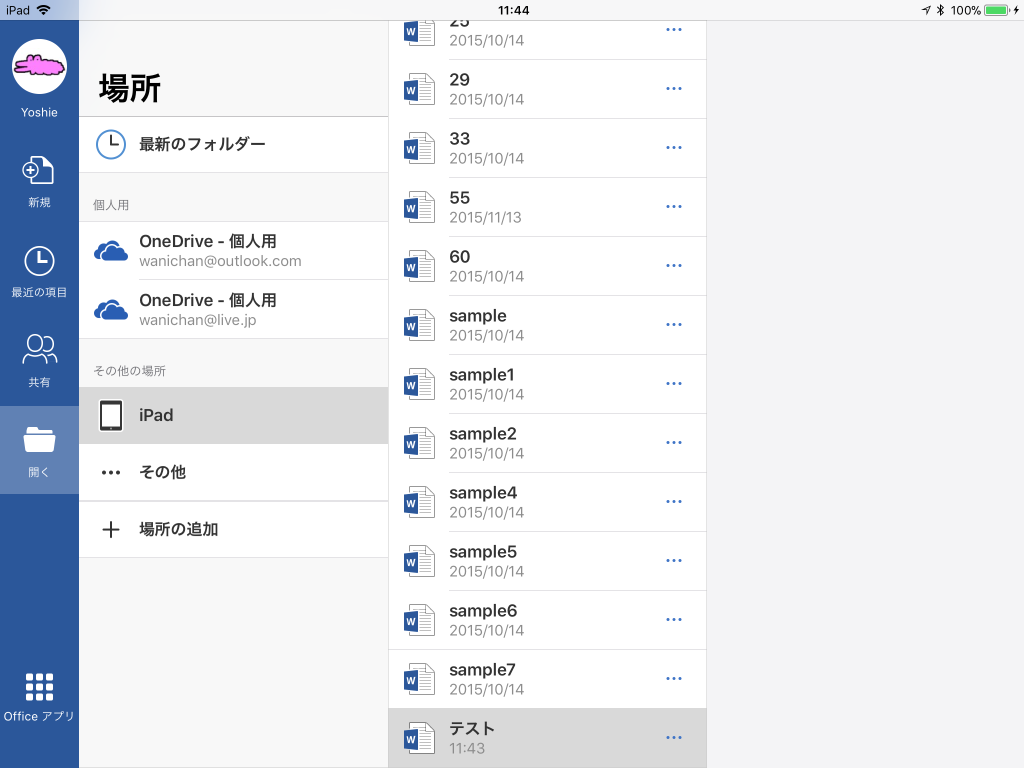Open その他 locations
The width and height of the screenshot is (1024, 768).
[x=234, y=472]
